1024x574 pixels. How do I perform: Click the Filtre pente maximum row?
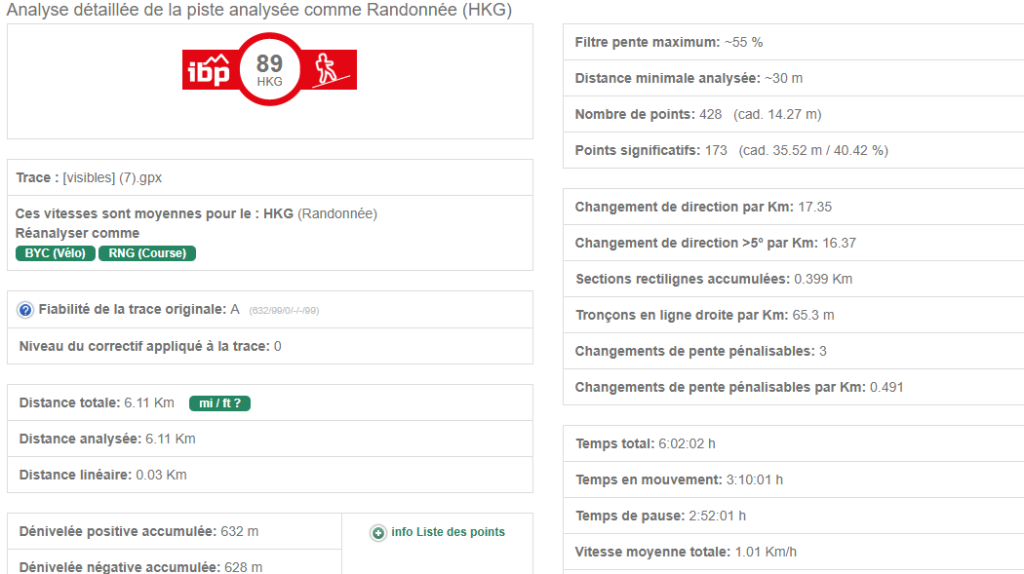(668, 43)
